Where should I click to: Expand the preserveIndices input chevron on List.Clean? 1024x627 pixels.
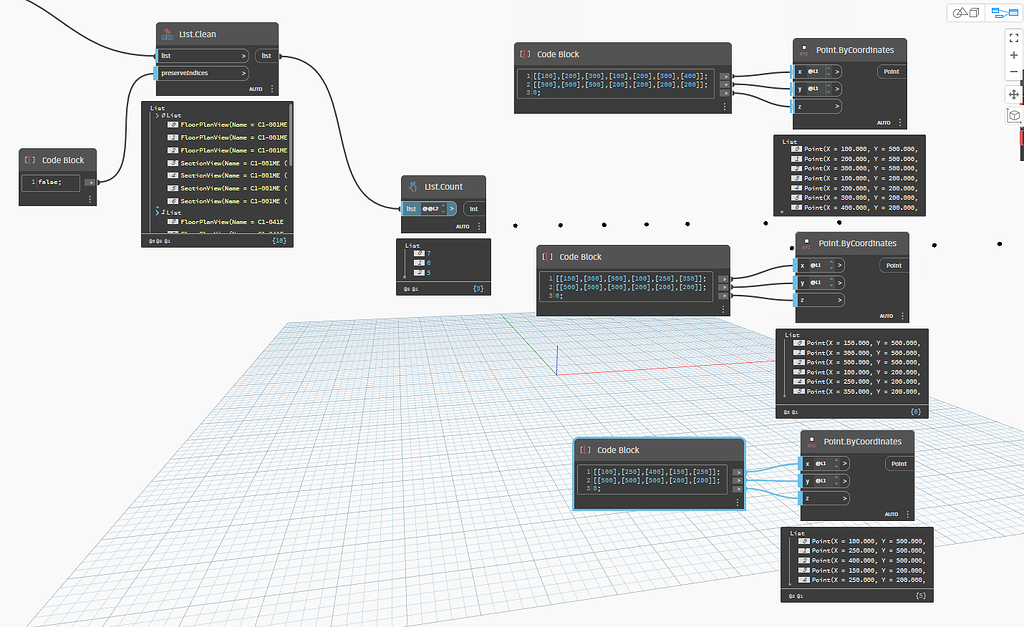pos(244,73)
